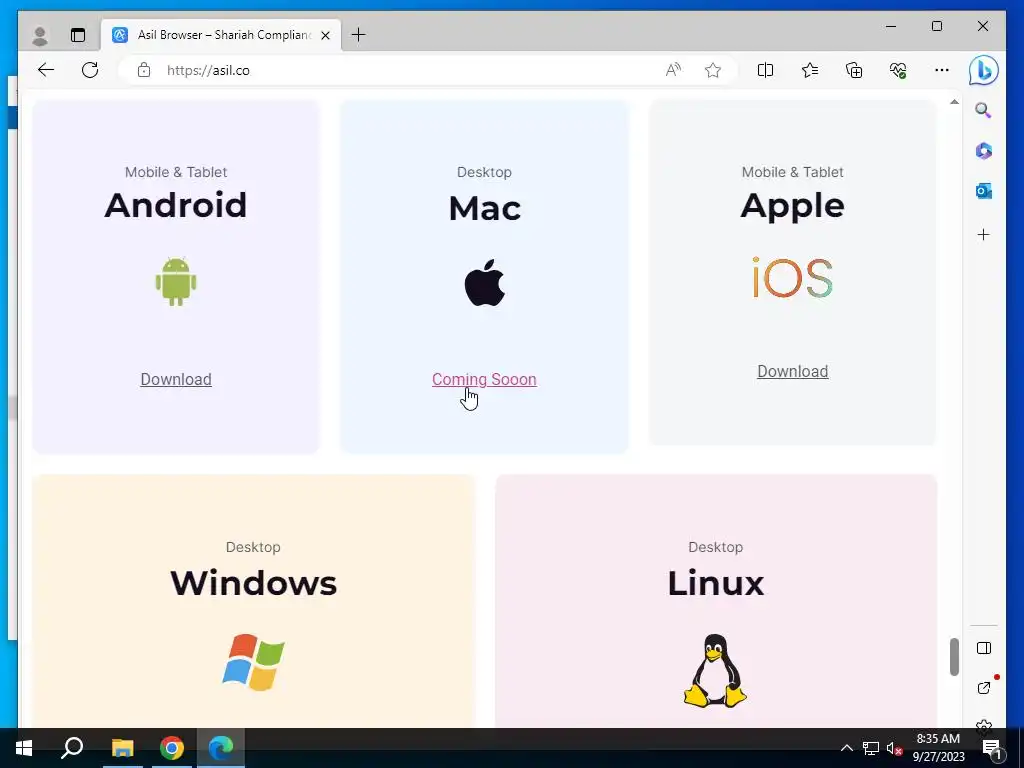Click the green Android robot logo

[176, 281]
